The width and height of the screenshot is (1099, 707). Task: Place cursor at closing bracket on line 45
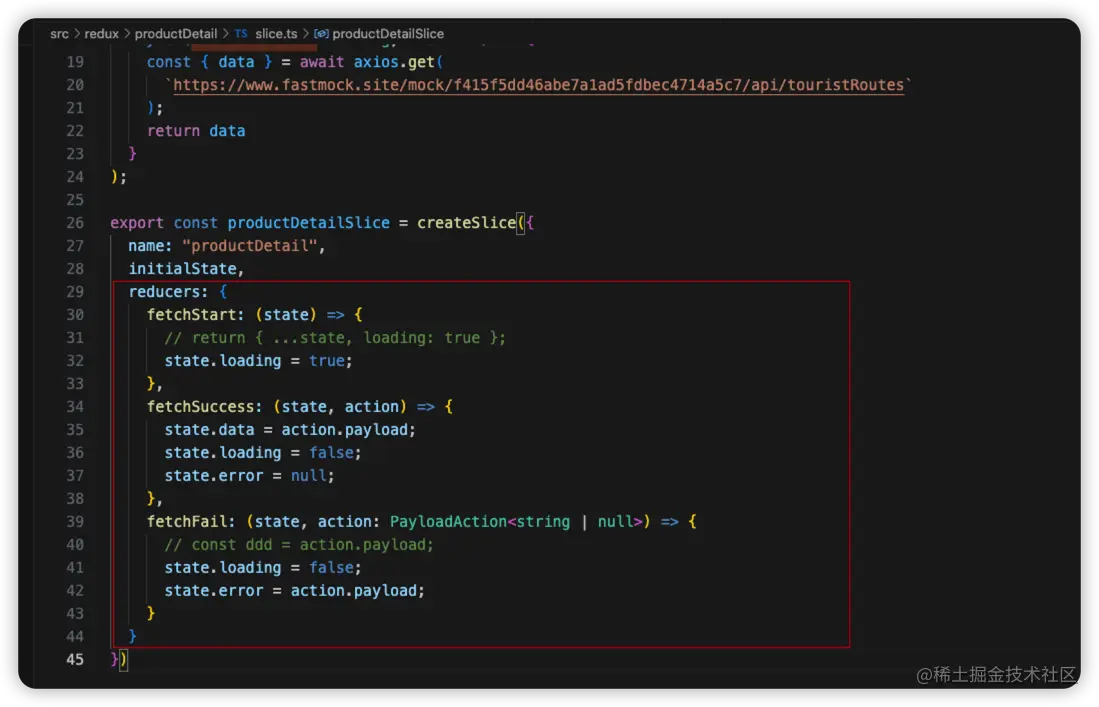(x=123, y=659)
